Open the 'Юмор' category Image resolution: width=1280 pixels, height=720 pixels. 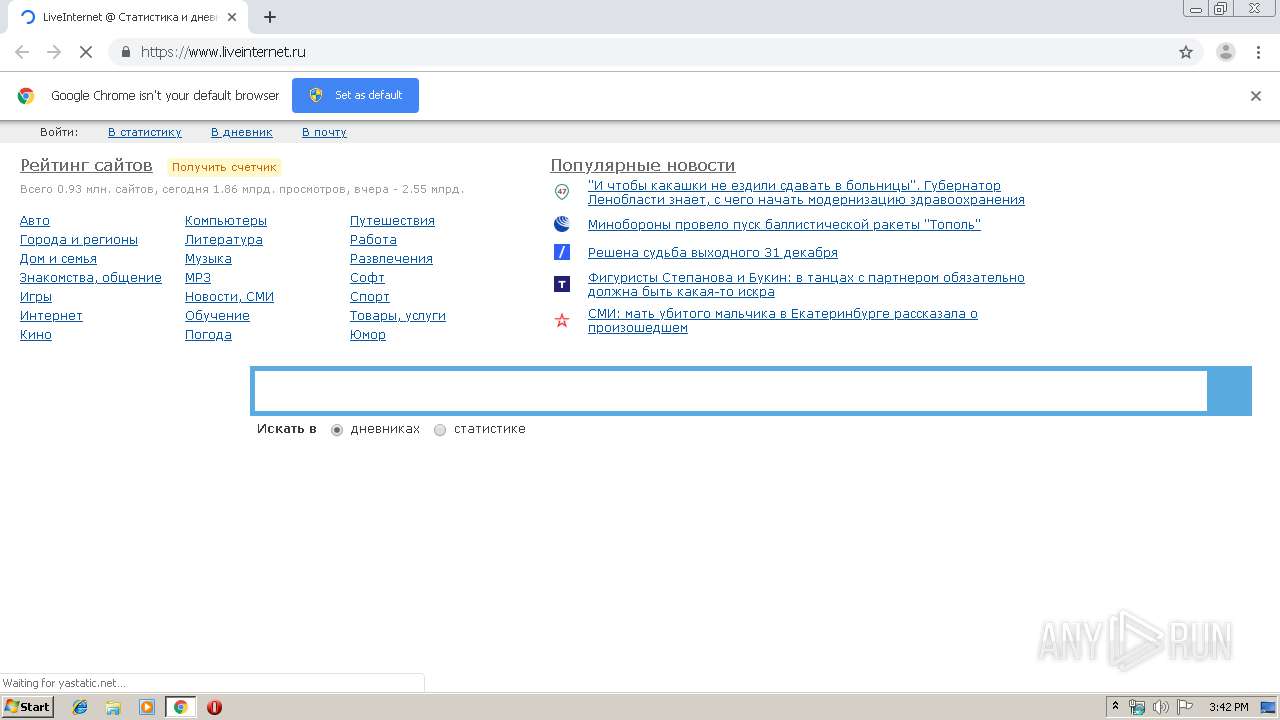(x=368, y=335)
